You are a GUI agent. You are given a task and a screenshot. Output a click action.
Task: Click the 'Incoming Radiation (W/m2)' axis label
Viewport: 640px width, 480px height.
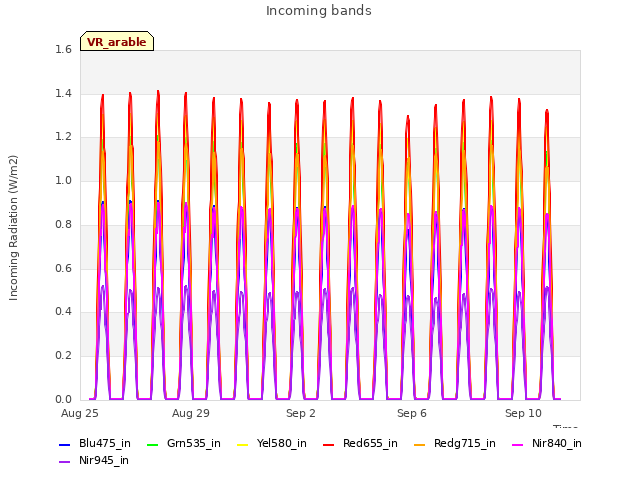coord(13,228)
